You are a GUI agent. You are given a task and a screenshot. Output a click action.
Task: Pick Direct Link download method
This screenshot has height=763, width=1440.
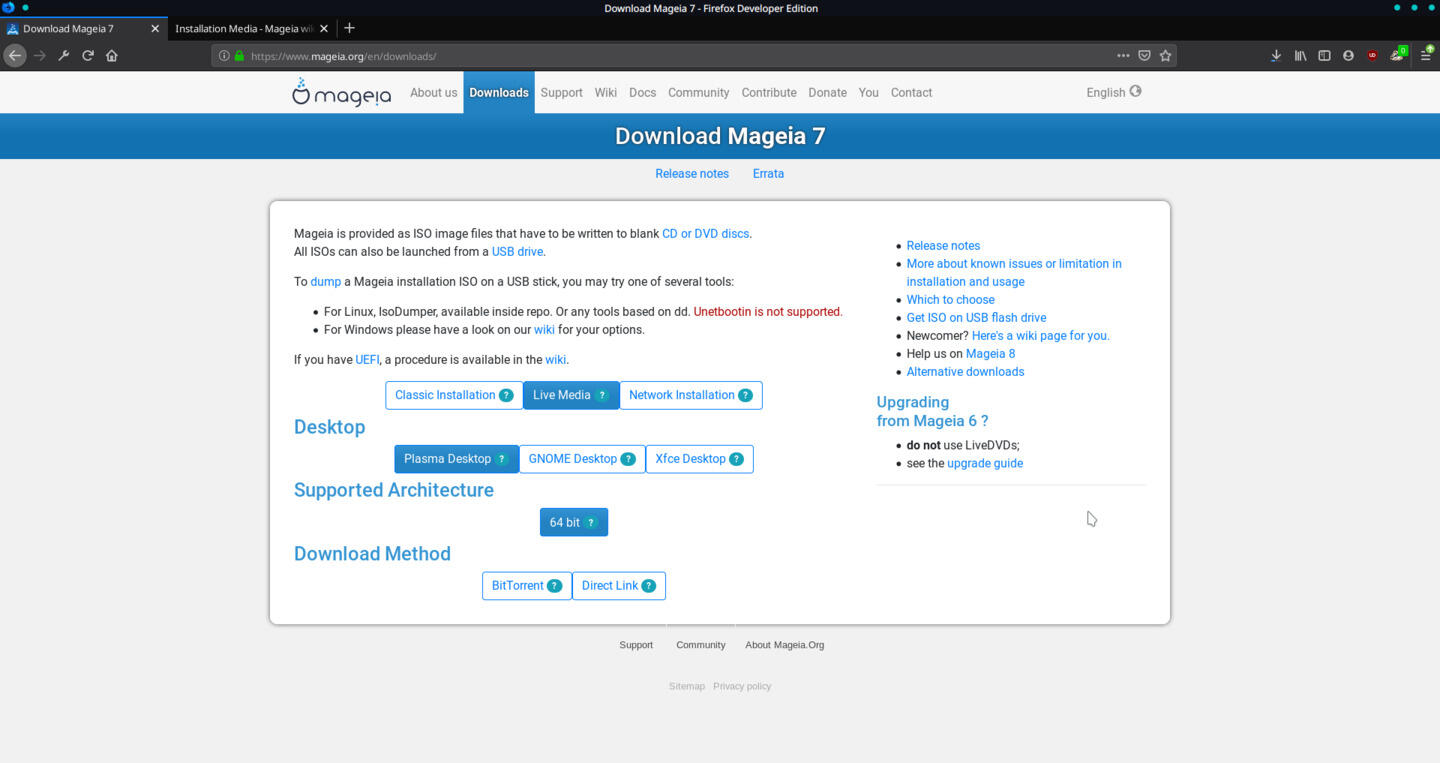point(618,586)
